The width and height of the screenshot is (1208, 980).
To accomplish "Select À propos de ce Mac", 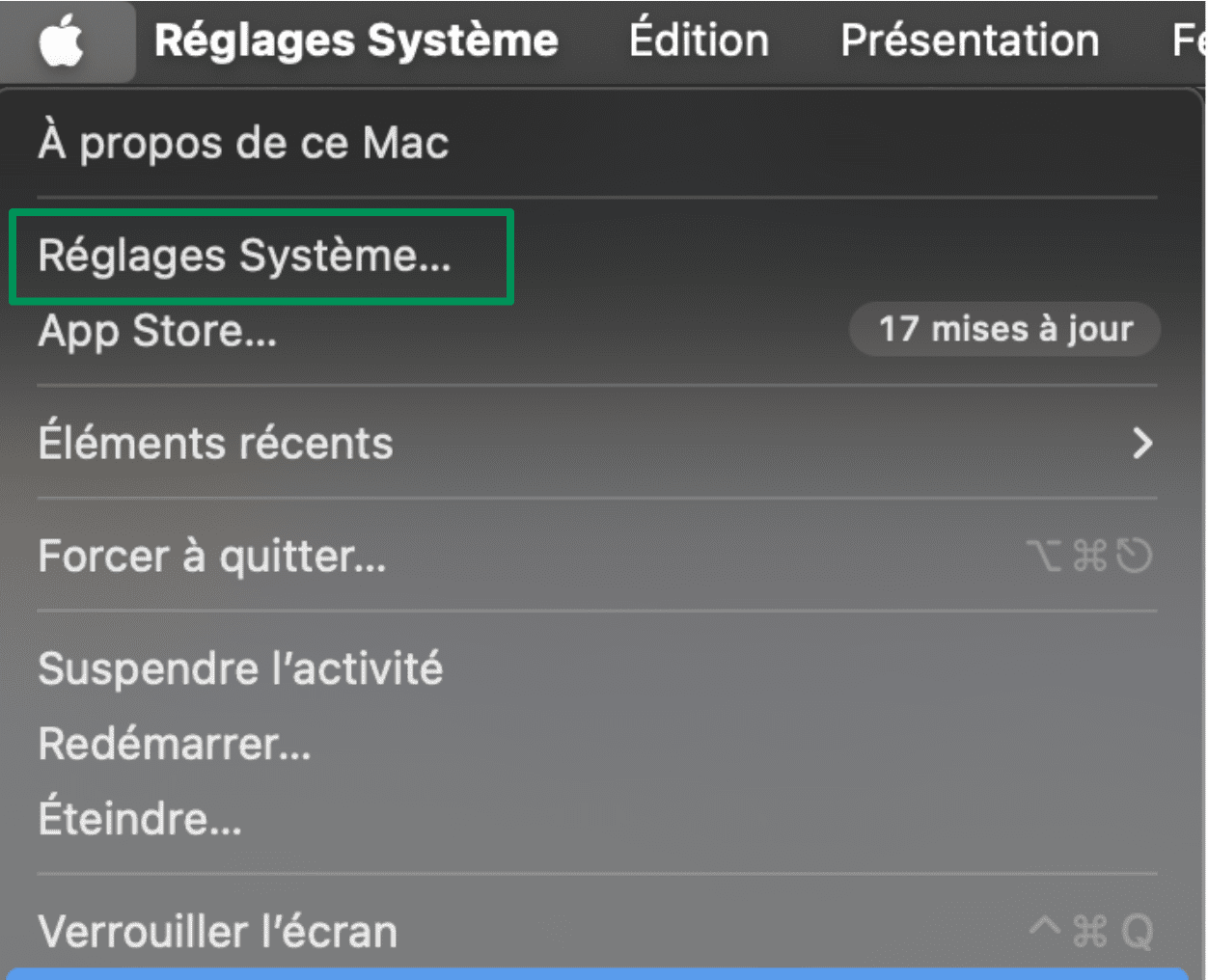I will tap(241, 143).
